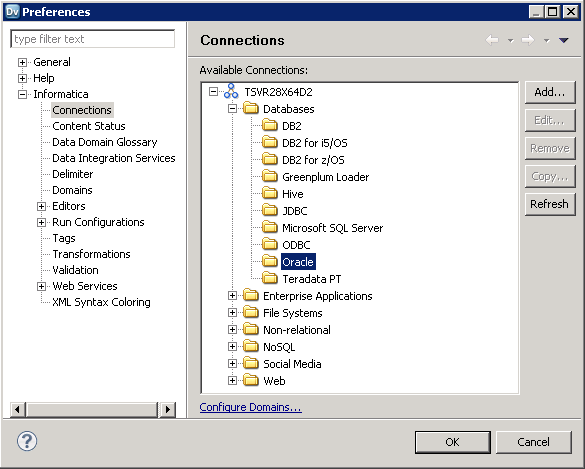
Task: Click the Add... button
Action: [550, 92]
